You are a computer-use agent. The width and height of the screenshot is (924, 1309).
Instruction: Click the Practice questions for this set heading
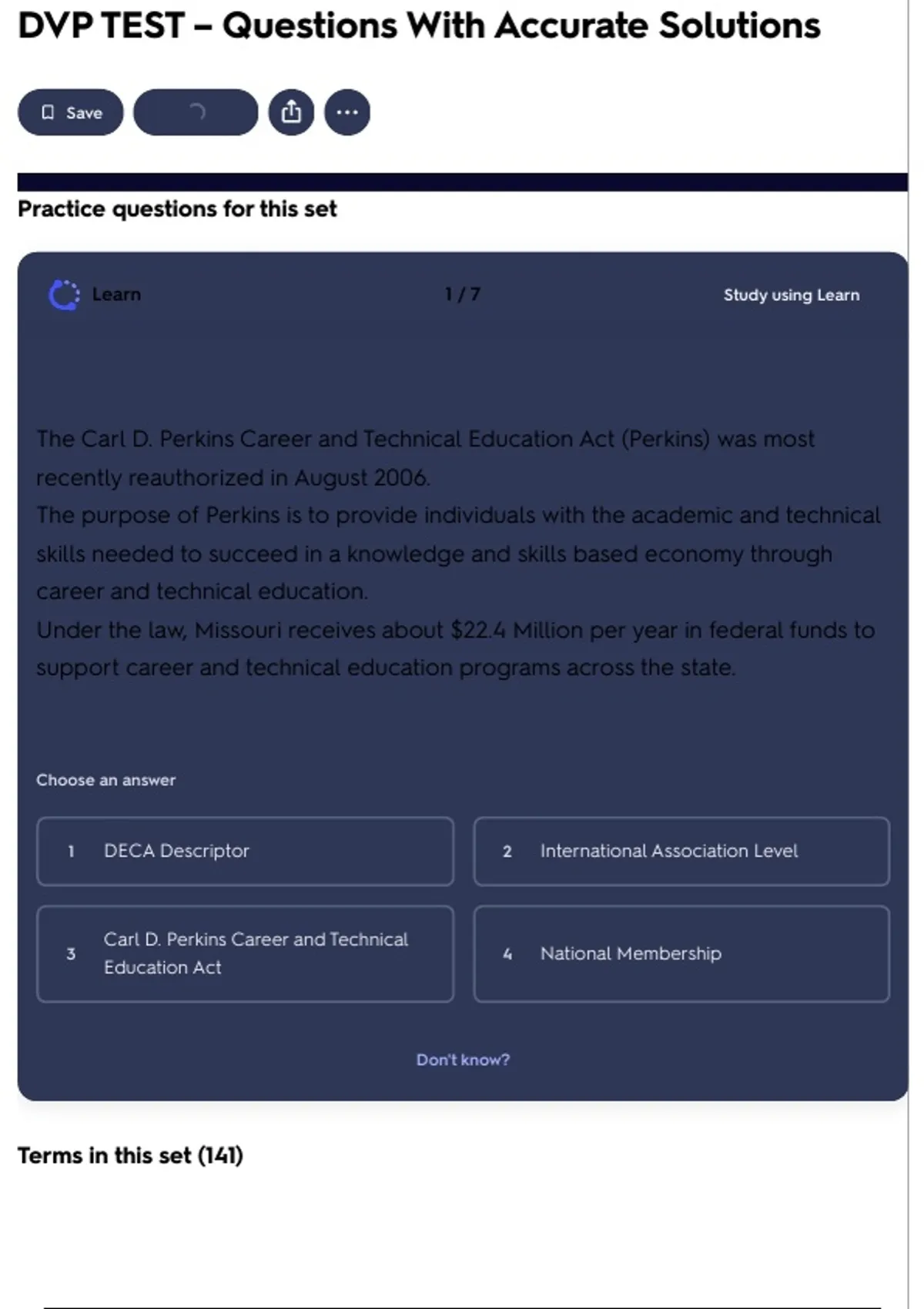177,209
